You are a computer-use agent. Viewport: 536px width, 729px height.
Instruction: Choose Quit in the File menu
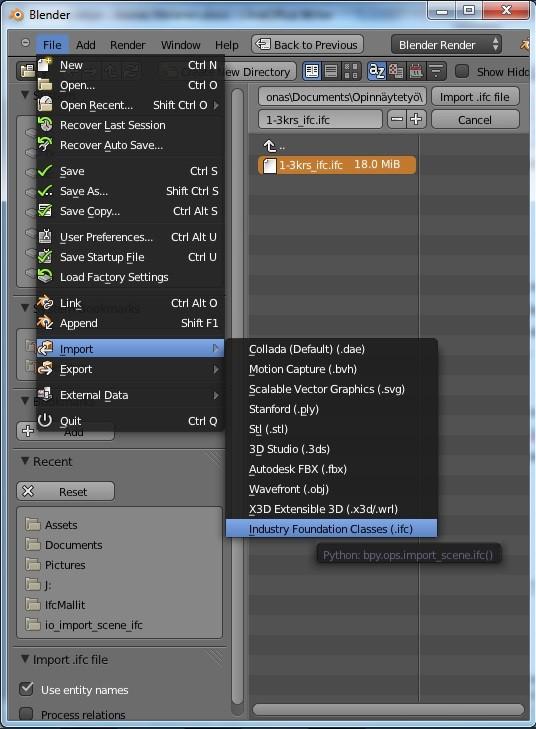(x=130, y=421)
